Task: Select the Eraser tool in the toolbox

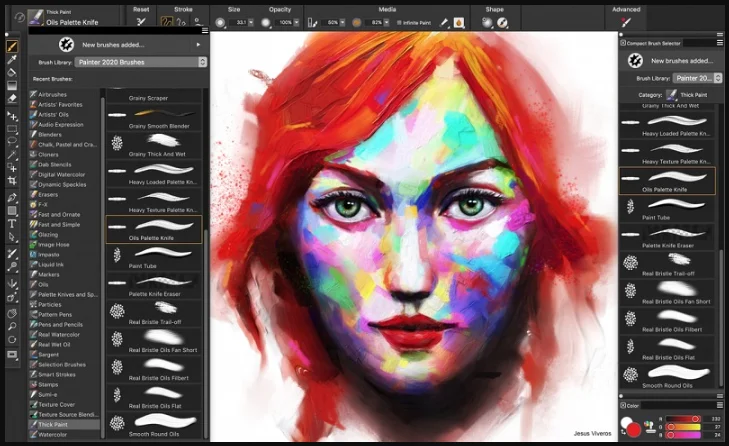Action: click(12, 99)
